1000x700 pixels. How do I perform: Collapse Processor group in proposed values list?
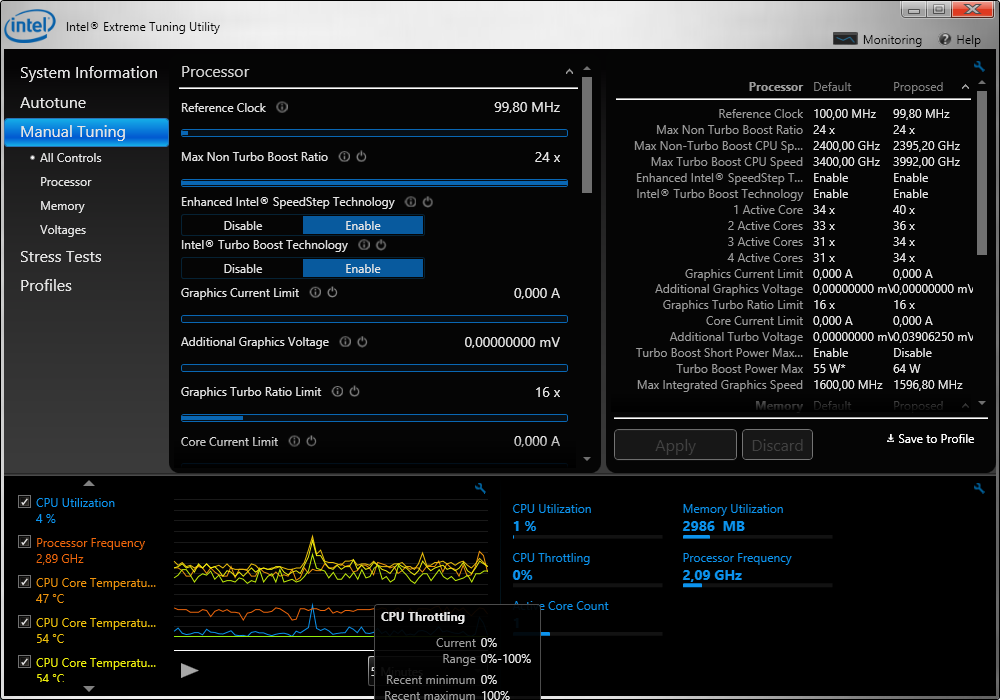pos(965,87)
